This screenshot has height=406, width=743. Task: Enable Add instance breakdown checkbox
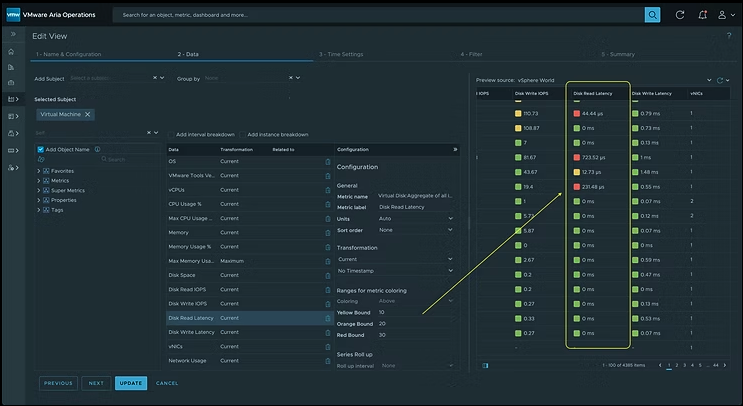(243, 135)
